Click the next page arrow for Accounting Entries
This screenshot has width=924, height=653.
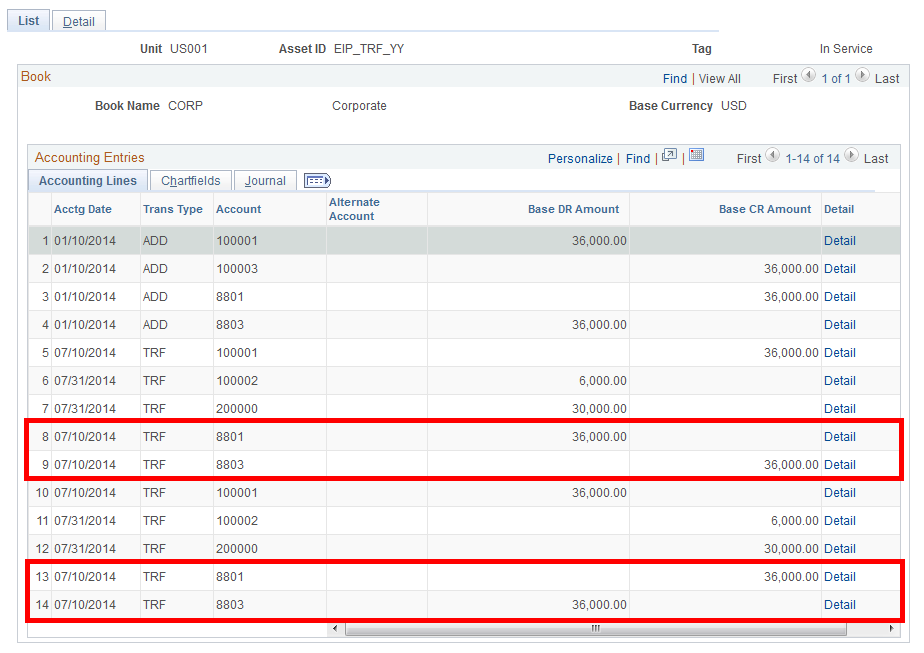[x=850, y=157]
